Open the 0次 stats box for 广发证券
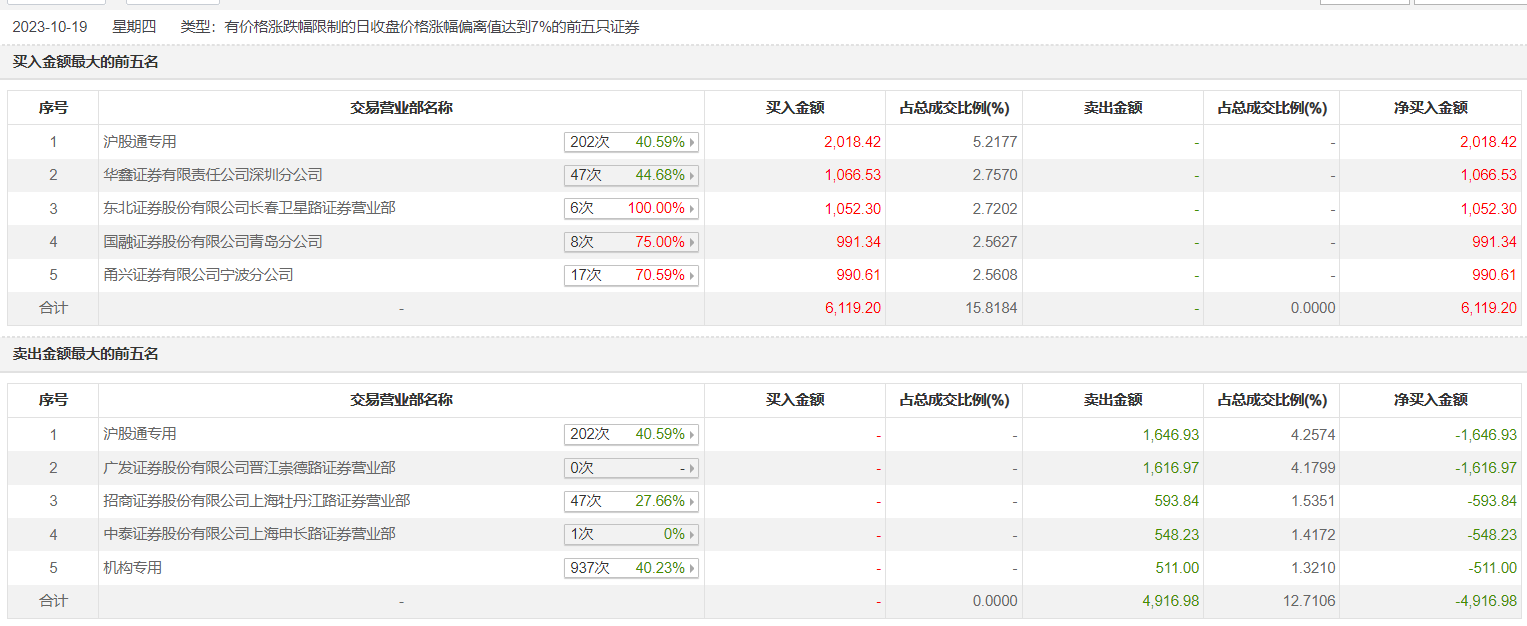This screenshot has width=1527, height=626. (630, 468)
